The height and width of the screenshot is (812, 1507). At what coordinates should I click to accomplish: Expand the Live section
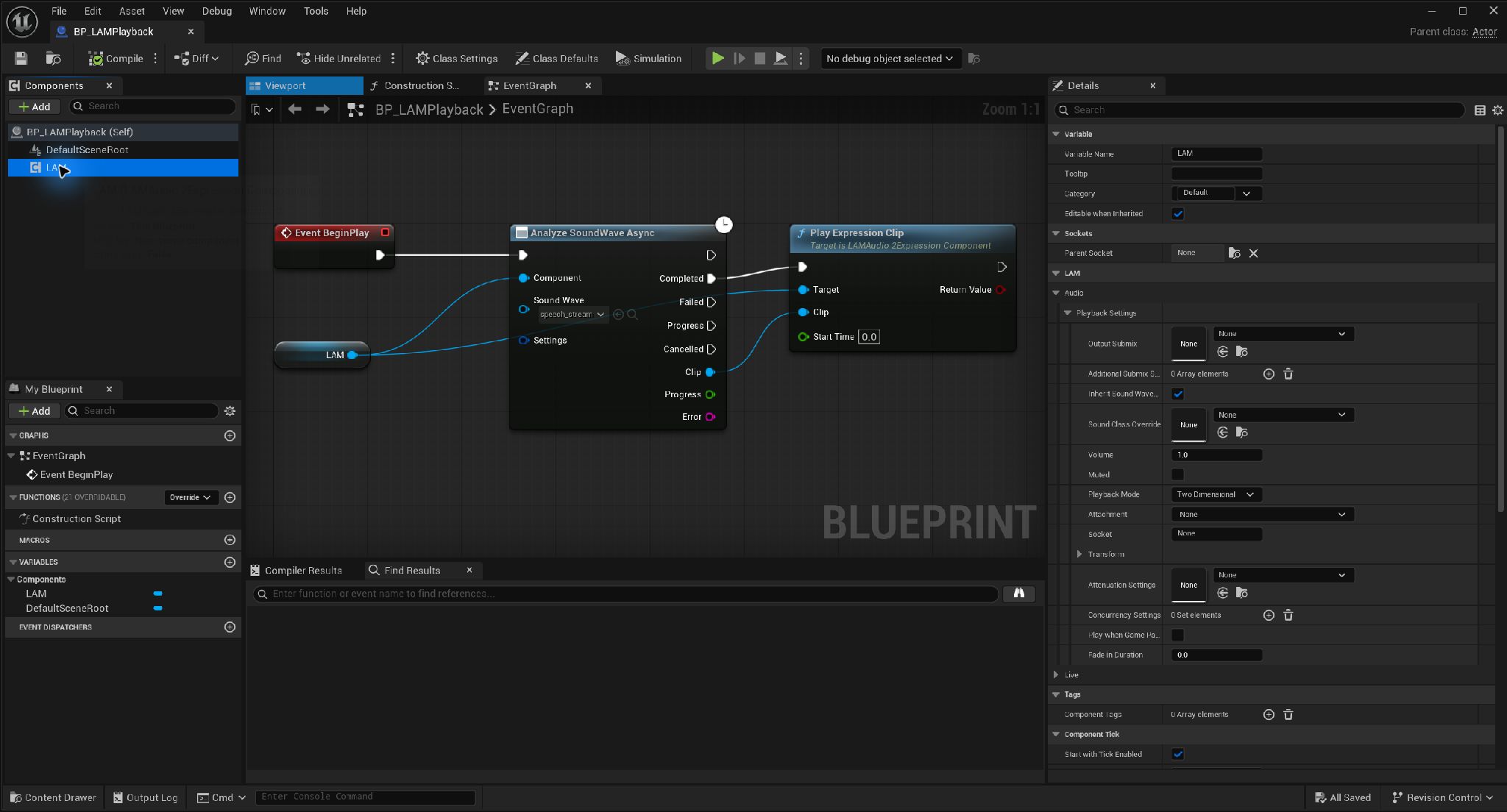click(x=1057, y=674)
